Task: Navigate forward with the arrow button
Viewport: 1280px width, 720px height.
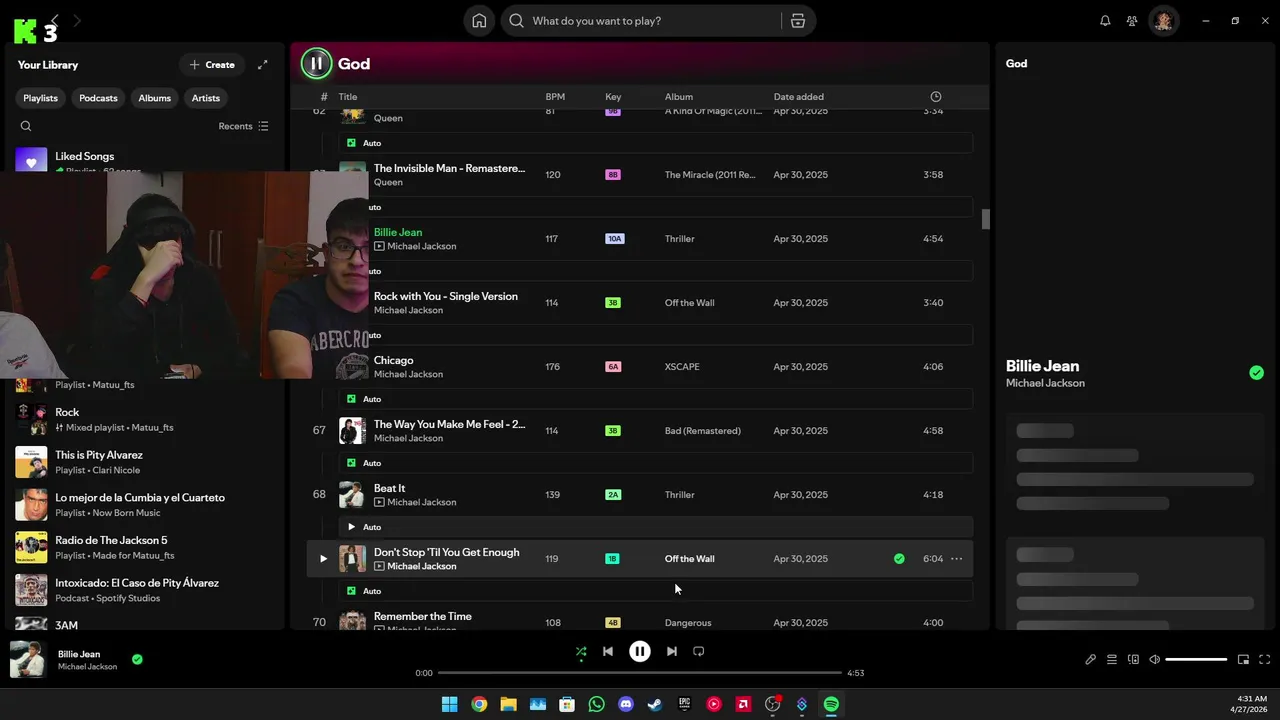Action: (x=77, y=20)
